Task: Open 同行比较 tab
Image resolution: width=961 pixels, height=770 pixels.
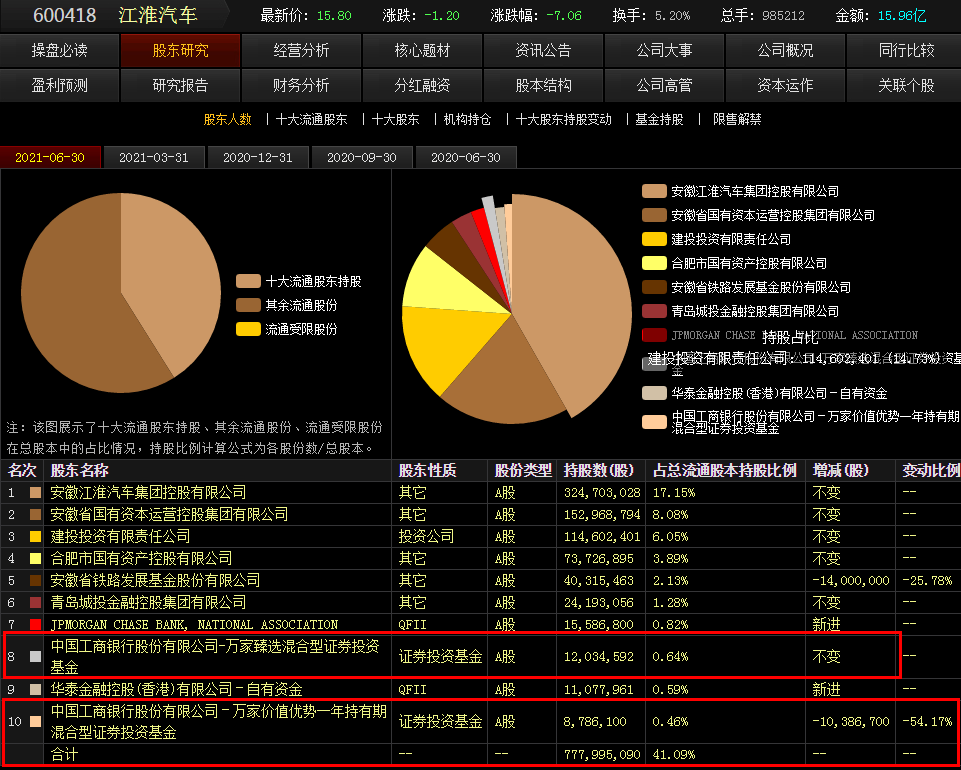Action: click(x=906, y=50)
